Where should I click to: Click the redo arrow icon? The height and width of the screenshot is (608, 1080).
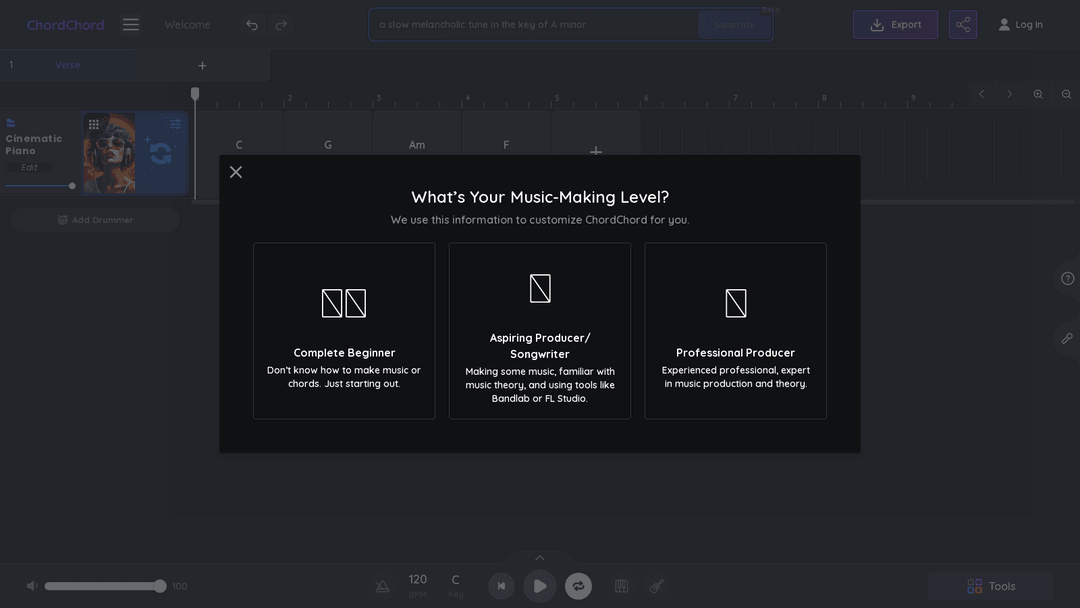pyautogui.click(x=281, y=25)
